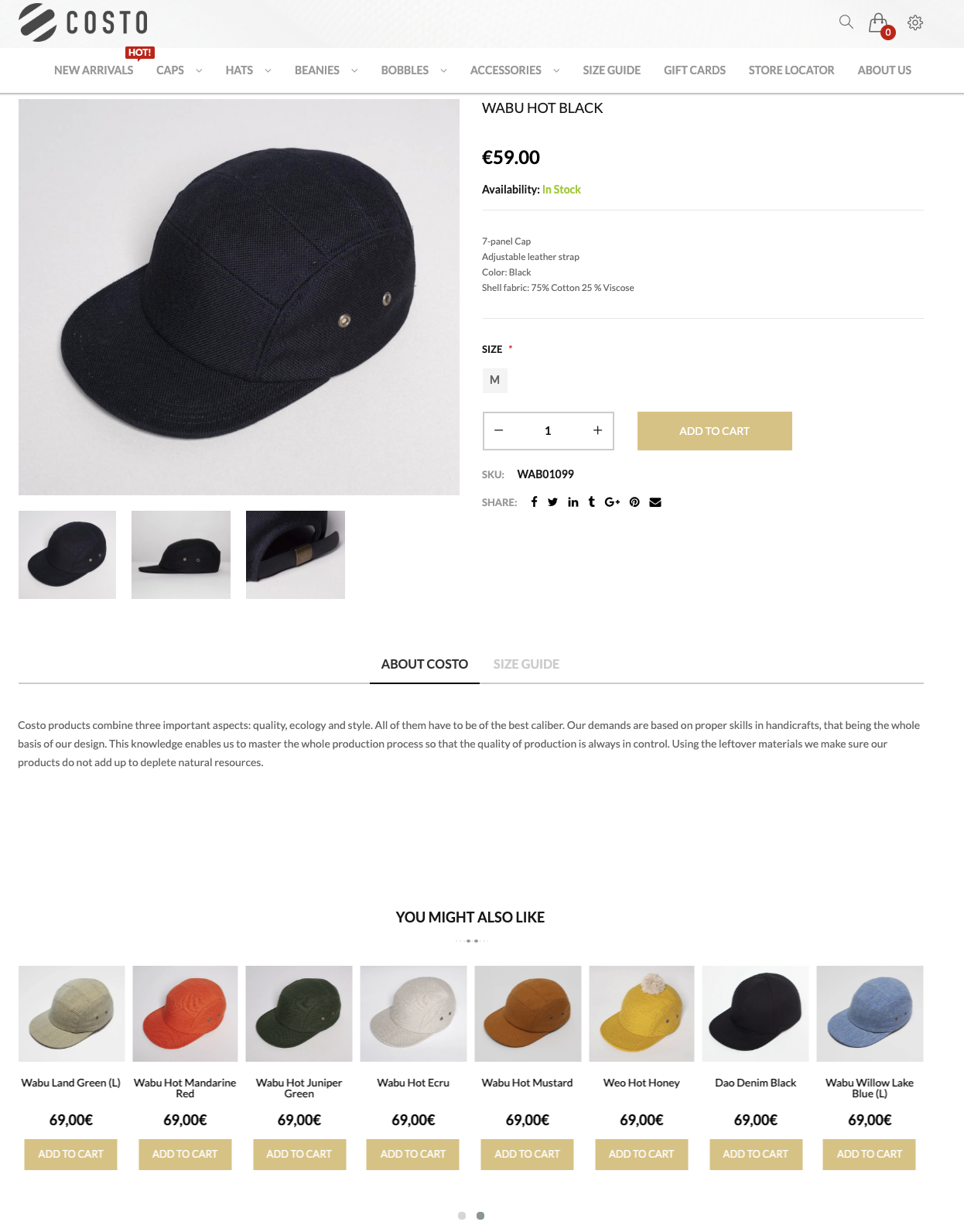Select size M option
The image size is (964, 1232).
[495, 380]
